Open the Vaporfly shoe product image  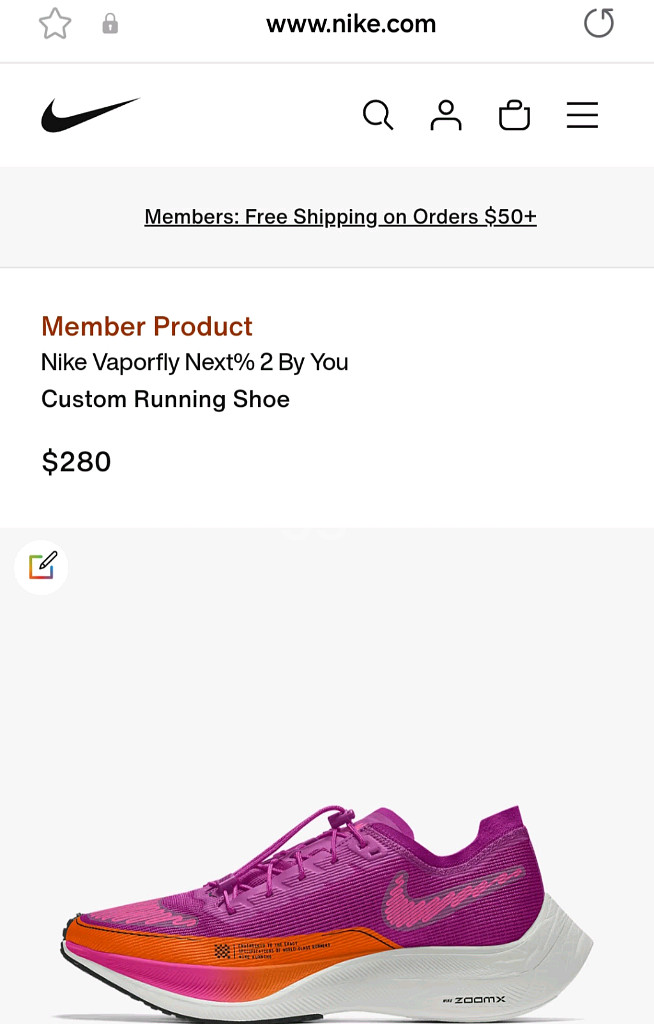coord(330,900)
